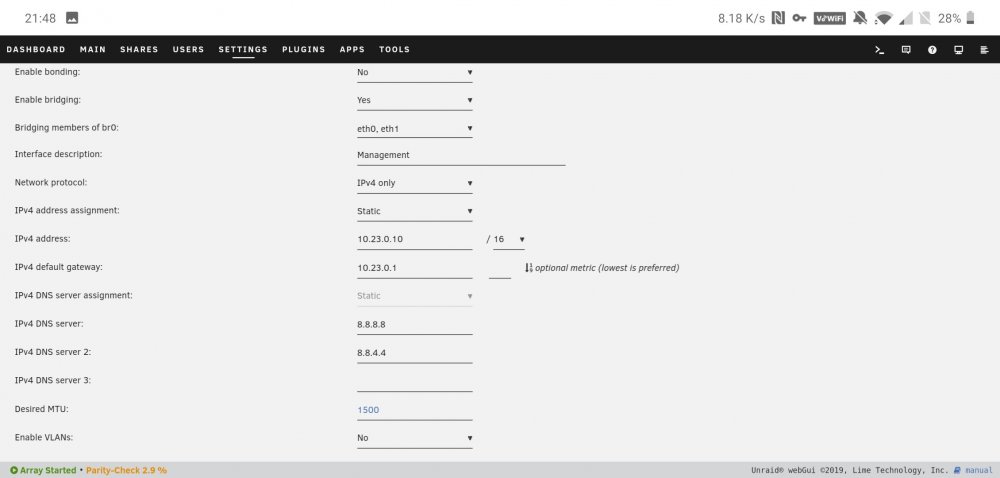
Task: Tap the NFC icon in status bar
Action: [x=778, y=18]
